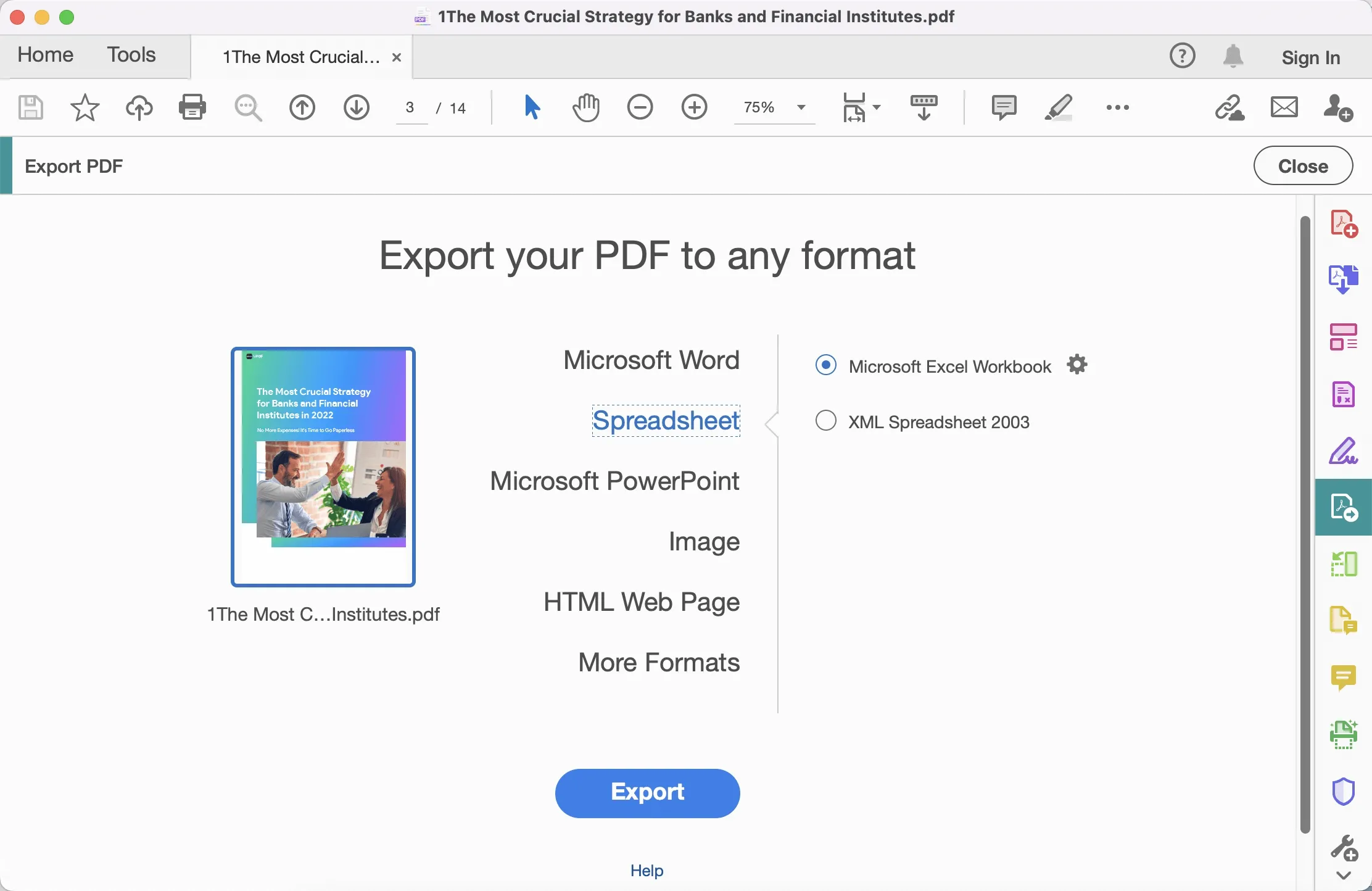1372x891 pixels.
Task: Select Microsoft Excel Workbook radio option
Action: coord(826,365)
